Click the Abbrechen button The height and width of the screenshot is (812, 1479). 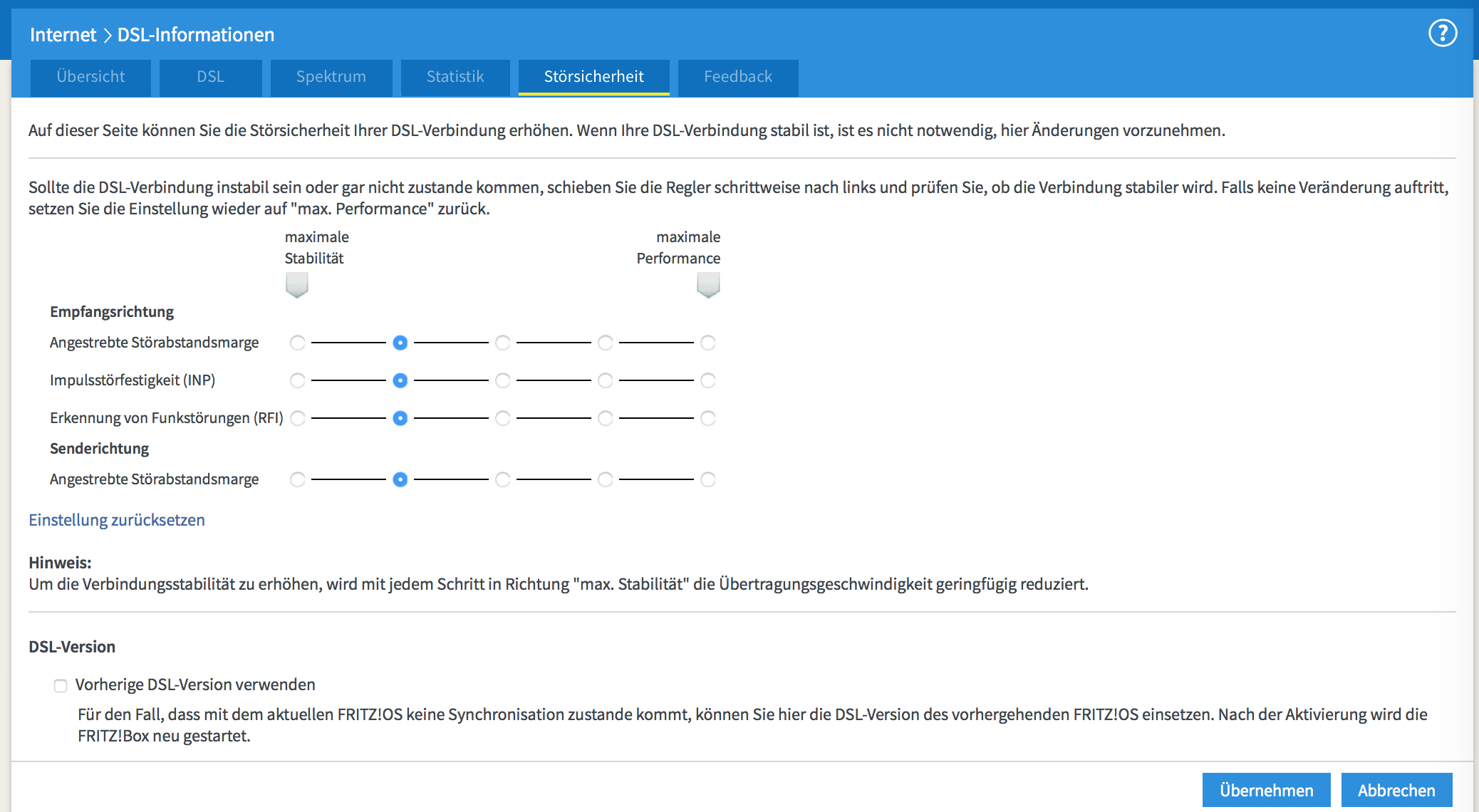tap(1396, 791)
